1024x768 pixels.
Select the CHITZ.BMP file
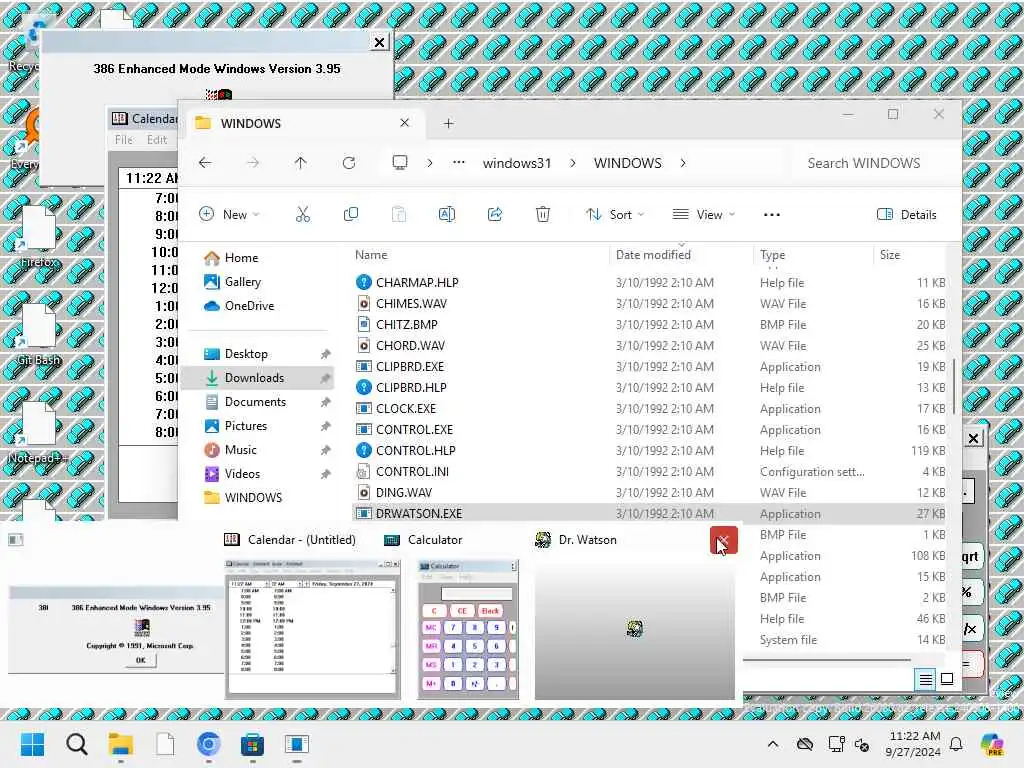pos(649,325)
